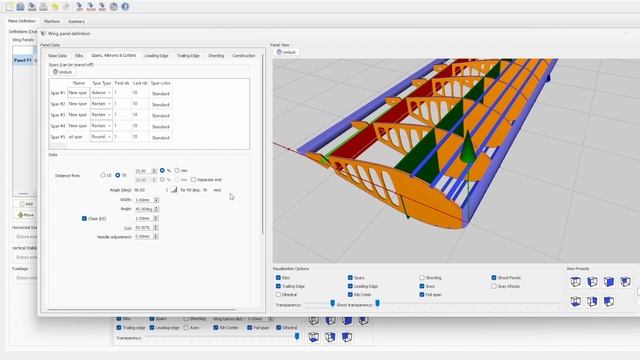The width and height of the screenshot is (640, 360).
Task: Click the DXF export toolbar icon
Action: click(x=79, y=7)
